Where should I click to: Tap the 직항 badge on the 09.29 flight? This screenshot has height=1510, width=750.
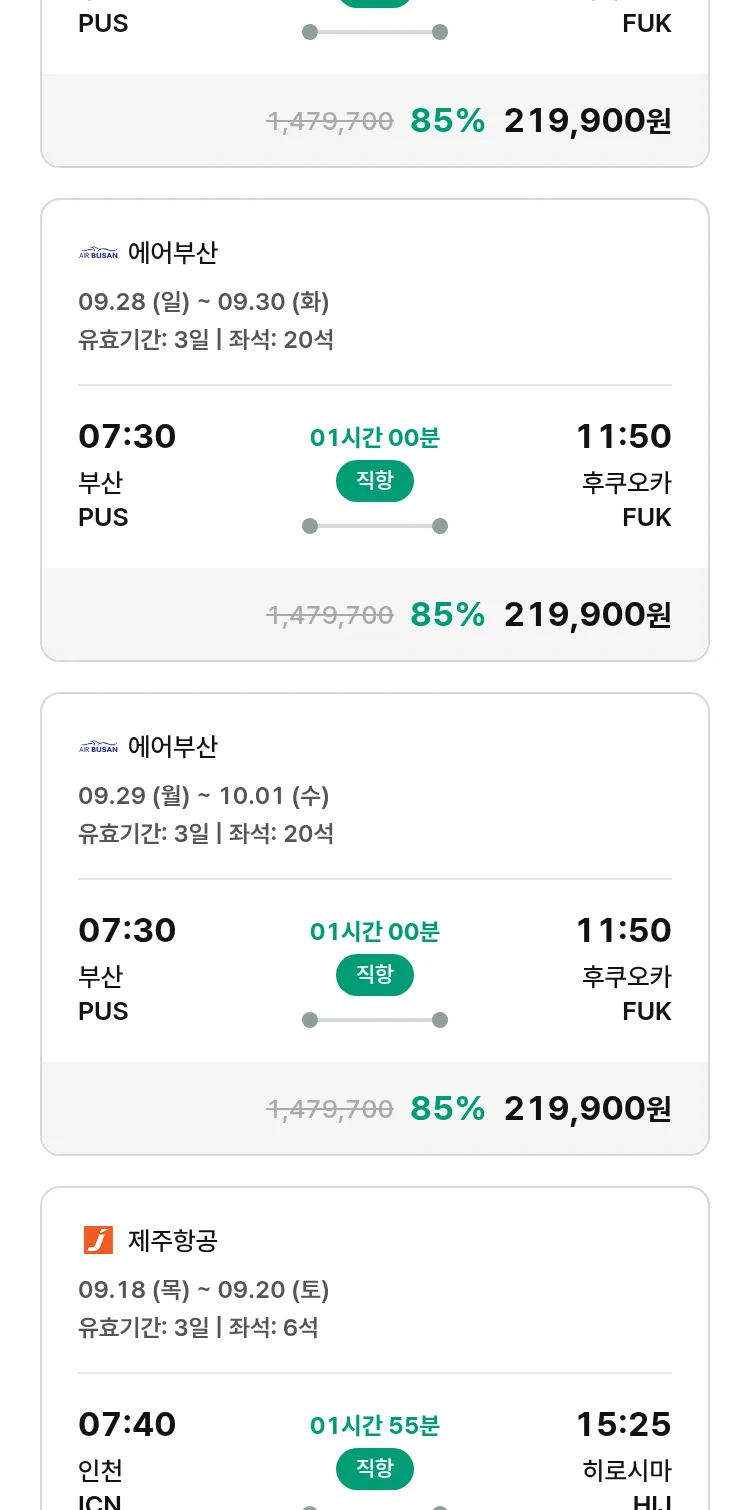tap(375, 975)
